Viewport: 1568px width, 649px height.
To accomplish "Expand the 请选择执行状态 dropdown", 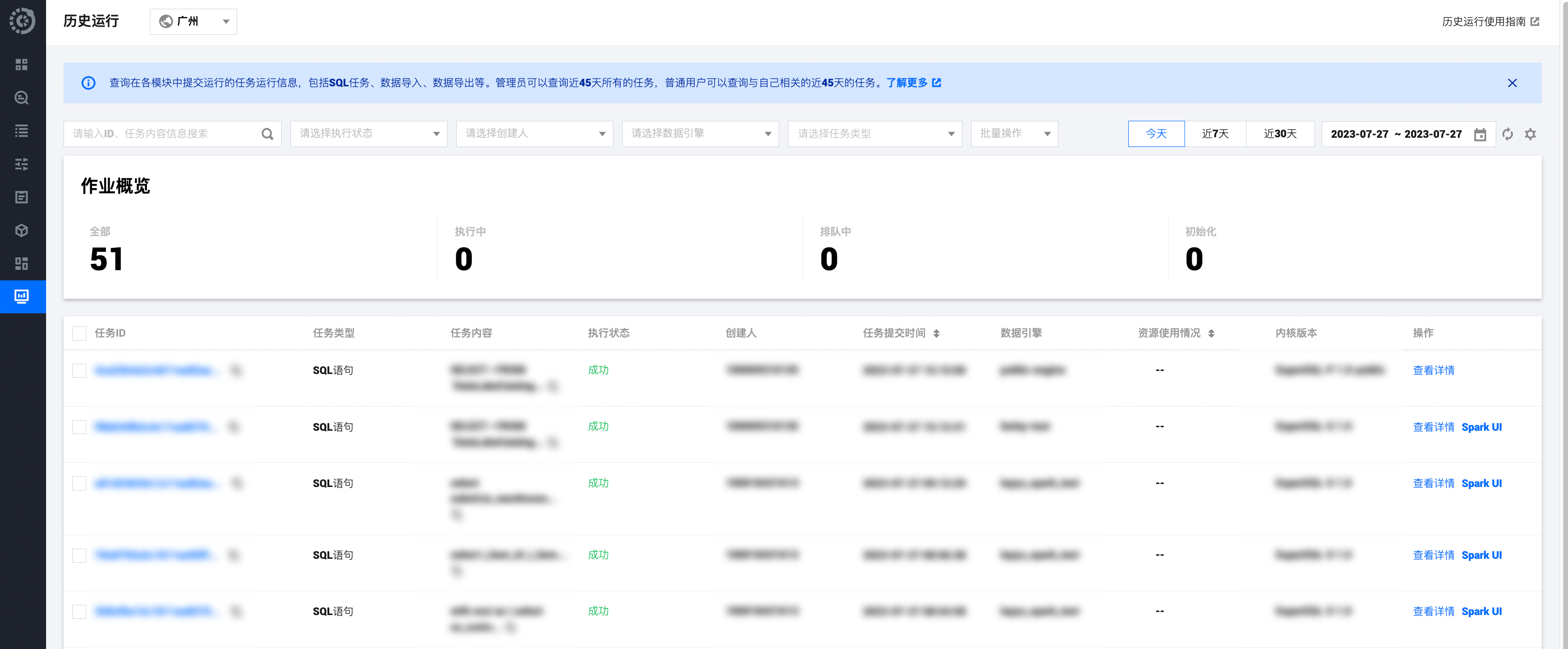I will pyautogui.click(x=368, y=134).
